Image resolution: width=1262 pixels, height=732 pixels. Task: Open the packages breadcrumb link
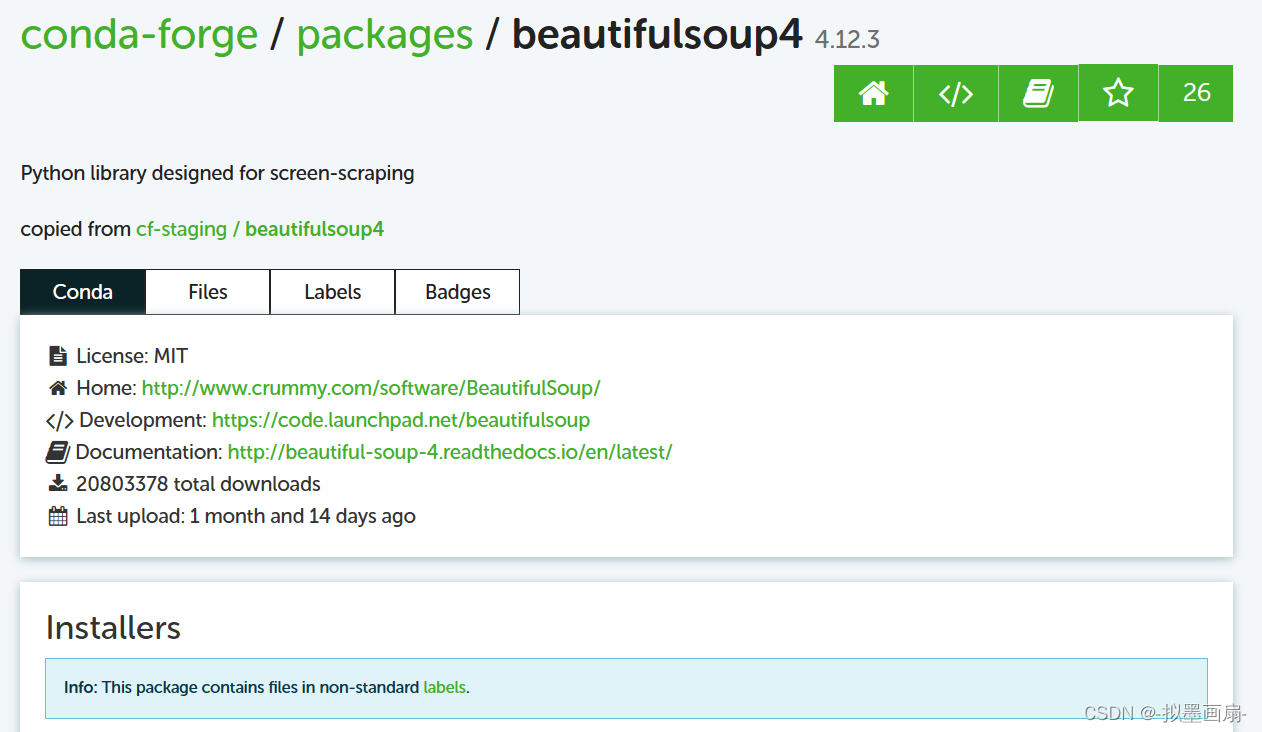[385, 34]
